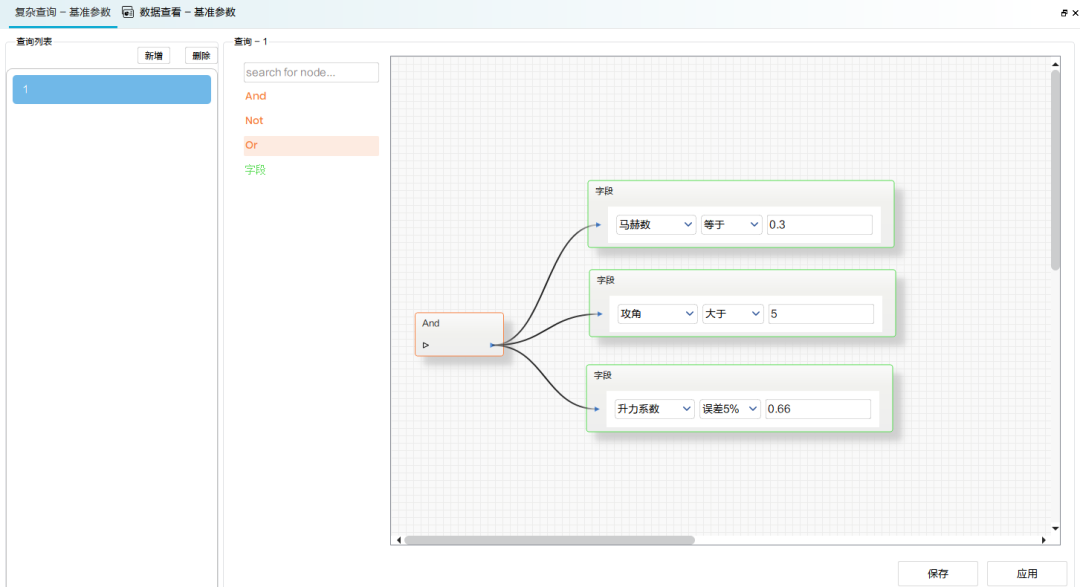Click the 保存 button
Viewport: 1080px width, 587px height.
937,573
